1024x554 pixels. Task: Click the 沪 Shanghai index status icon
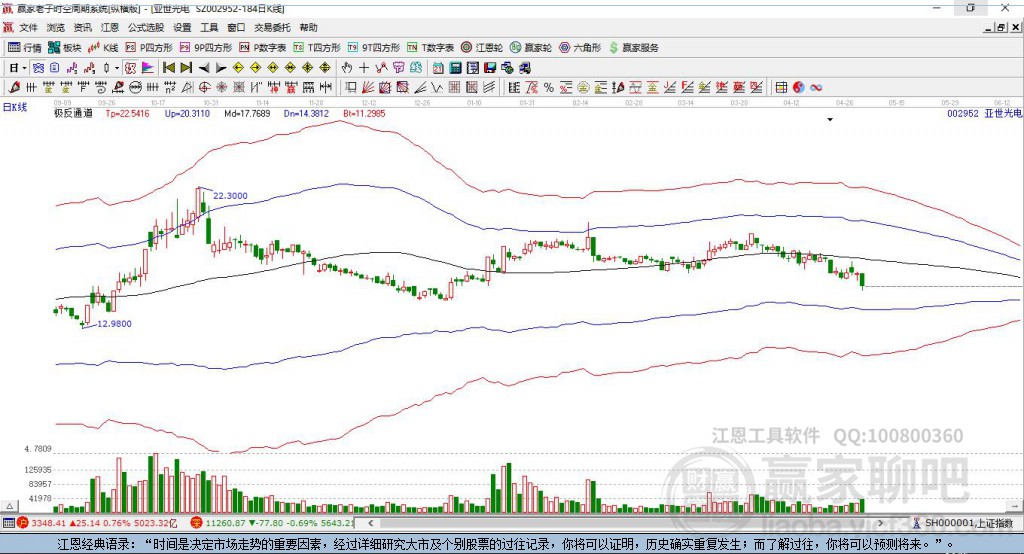tap(23, 523)
